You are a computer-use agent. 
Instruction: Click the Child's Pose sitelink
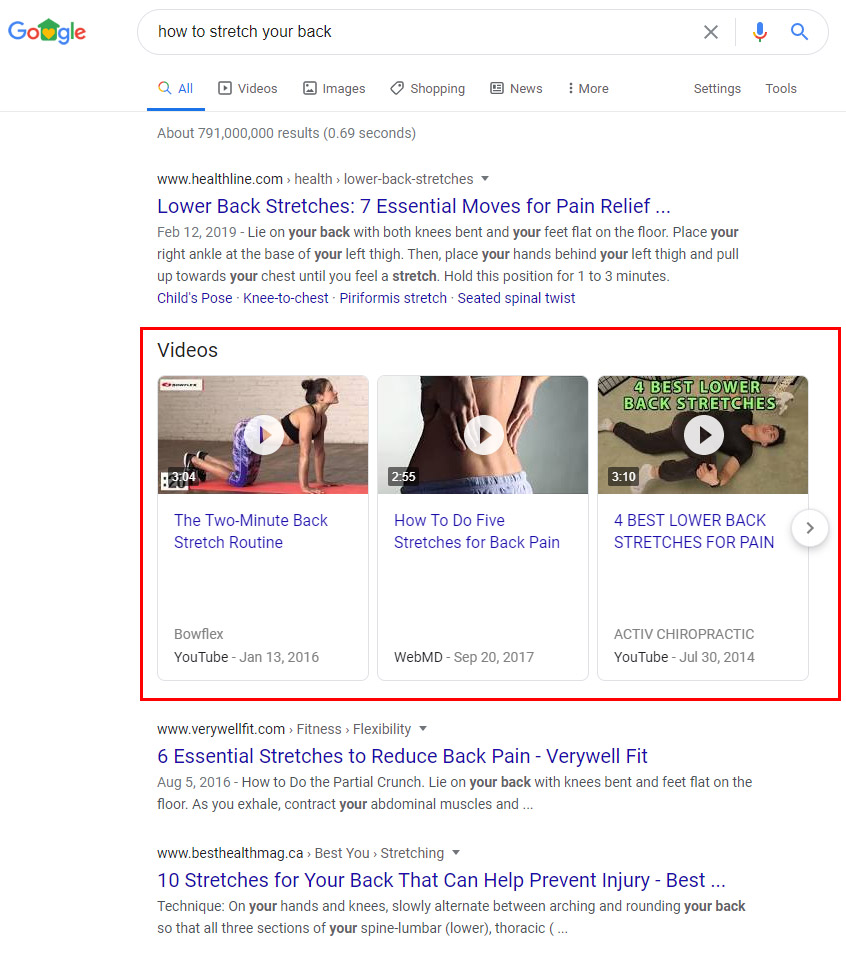[194, 298]
